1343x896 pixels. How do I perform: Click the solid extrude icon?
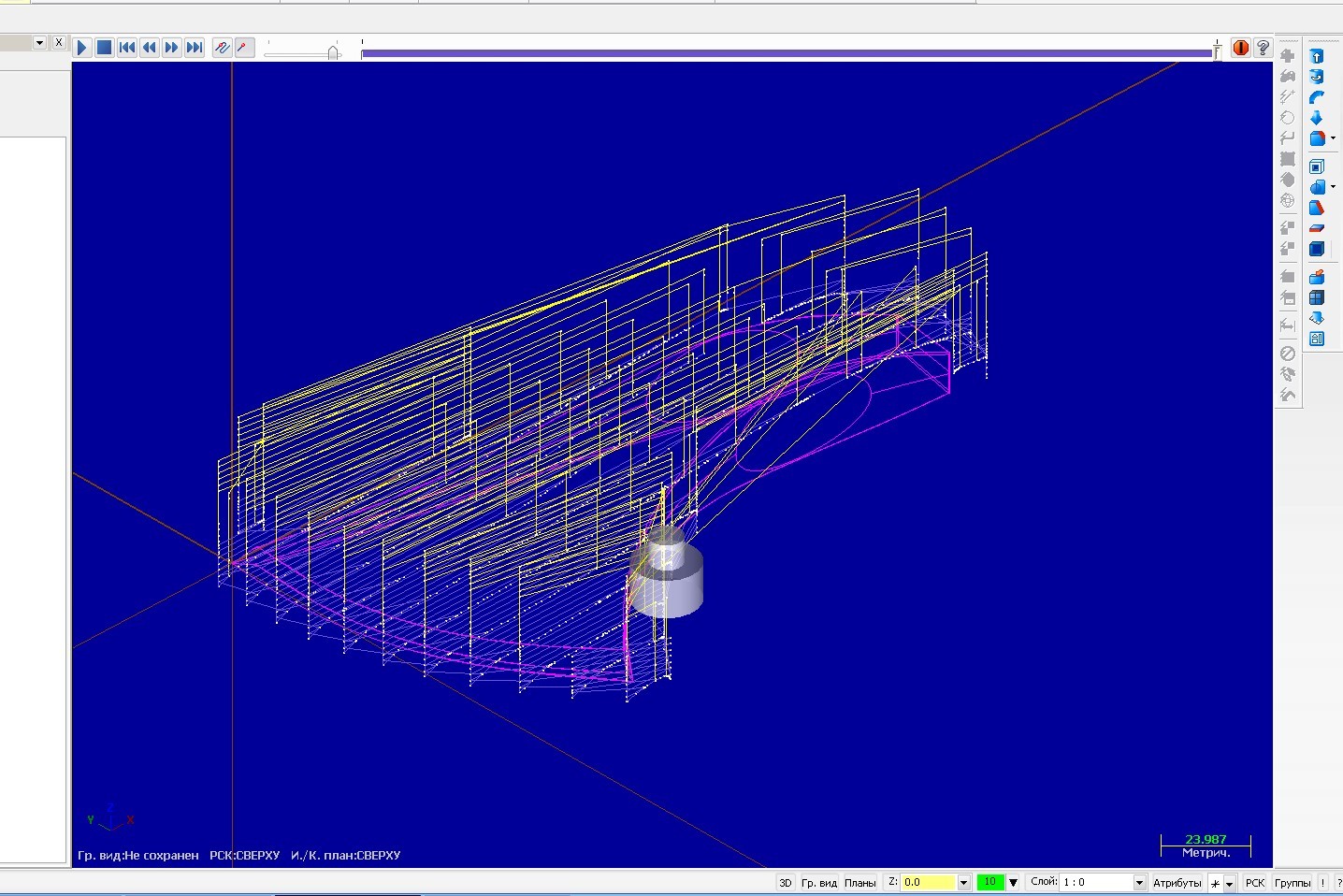[x=1317, y=56]
